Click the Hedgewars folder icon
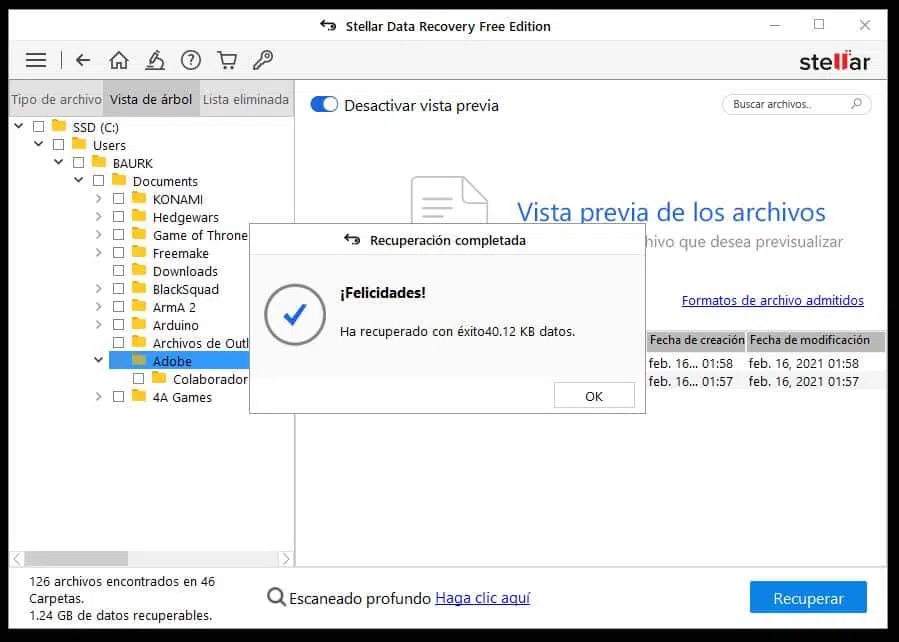Image resolution: width=899 pixels, height=642 pixels. pos(139,216)
